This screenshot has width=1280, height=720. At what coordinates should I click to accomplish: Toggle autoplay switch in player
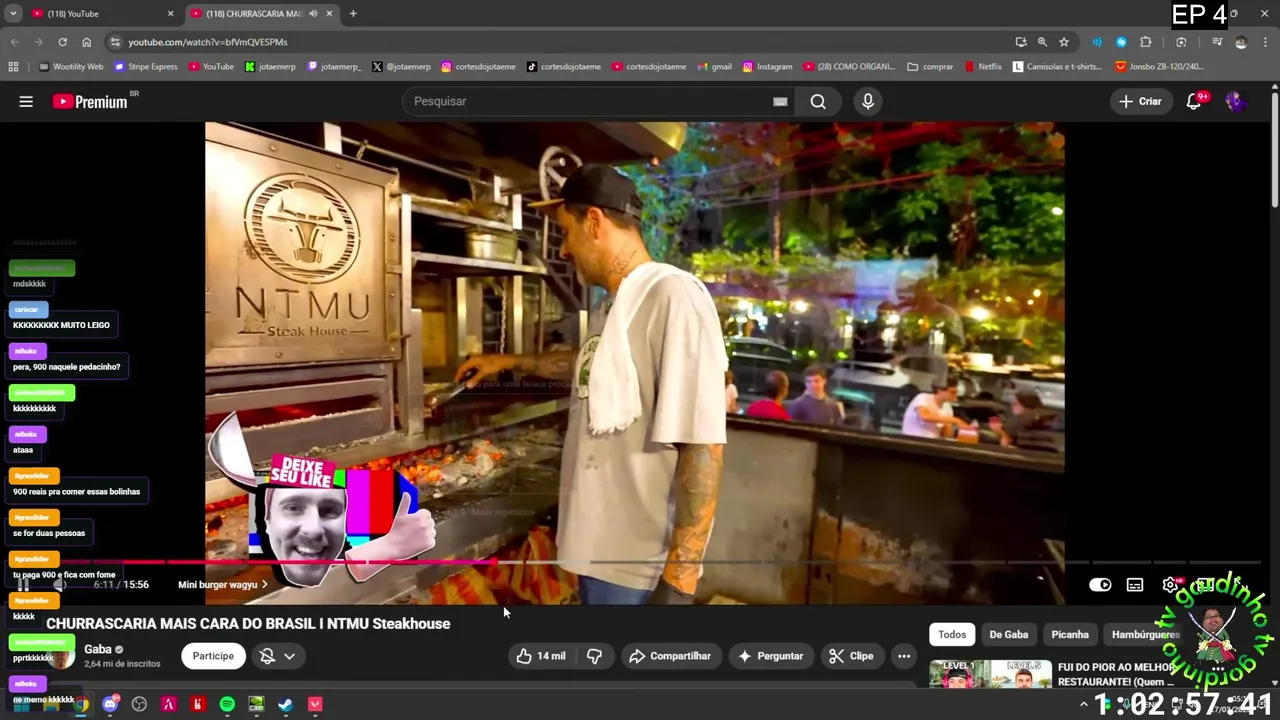click(1100, 585)
